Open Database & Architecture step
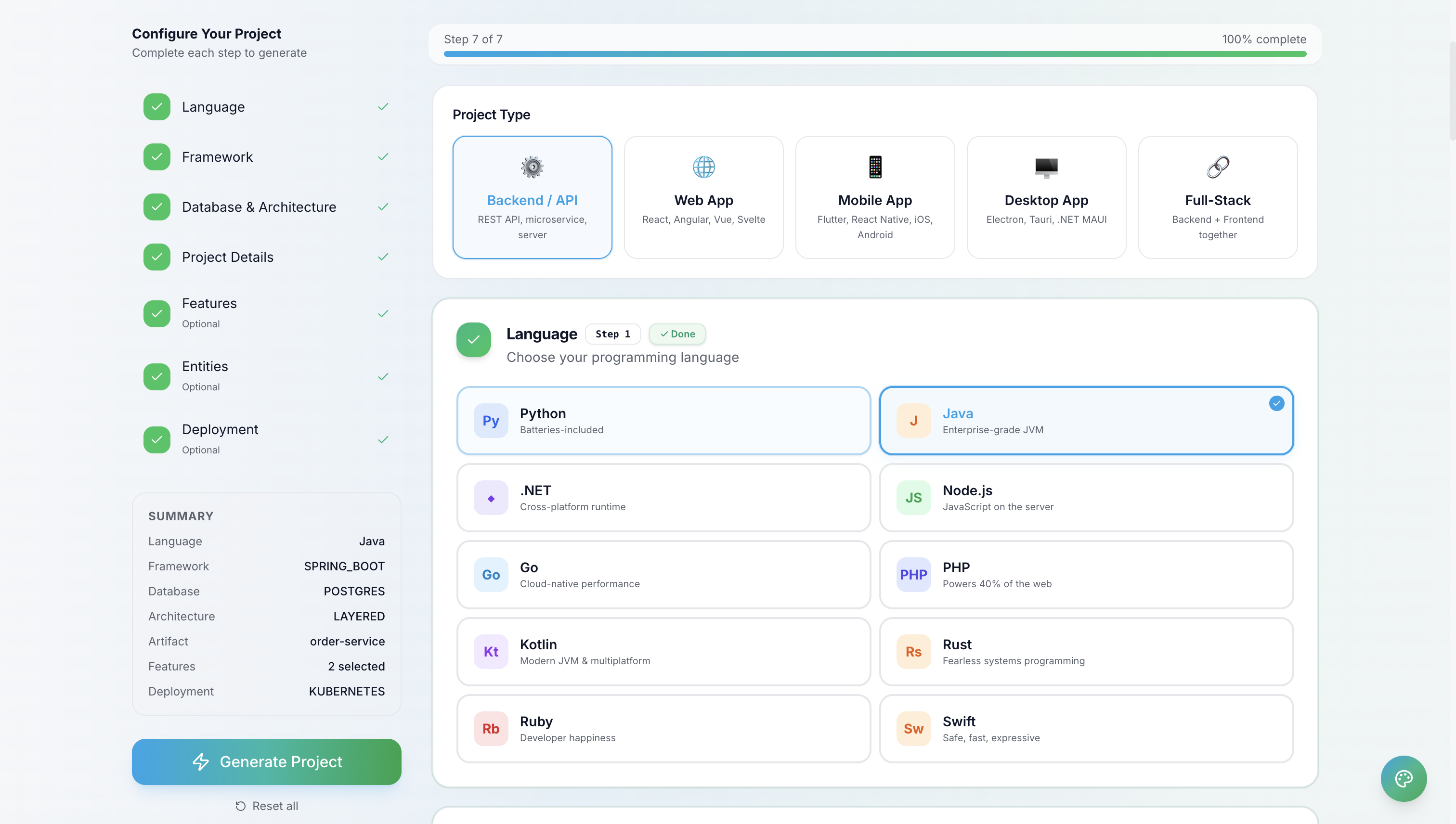 tap(266, 207)
